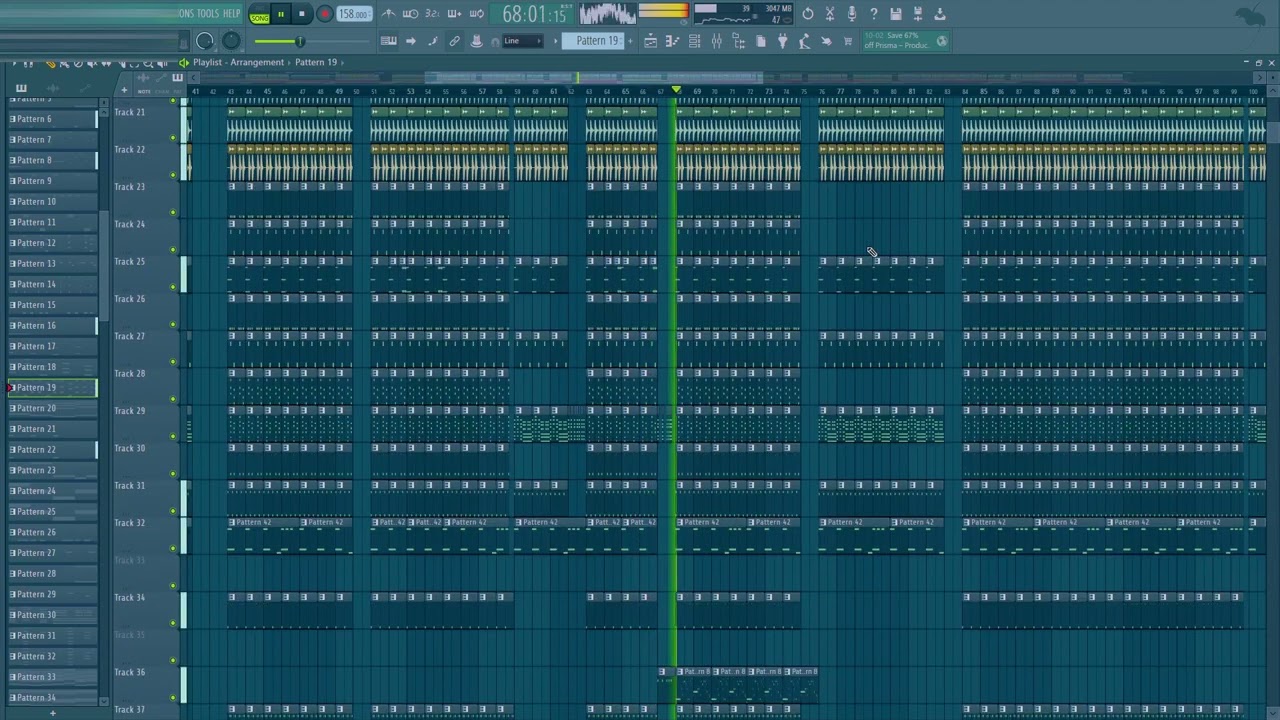Pause playback with the pause button
This screenshot has height=720, width=1280.
coord(281,14)
